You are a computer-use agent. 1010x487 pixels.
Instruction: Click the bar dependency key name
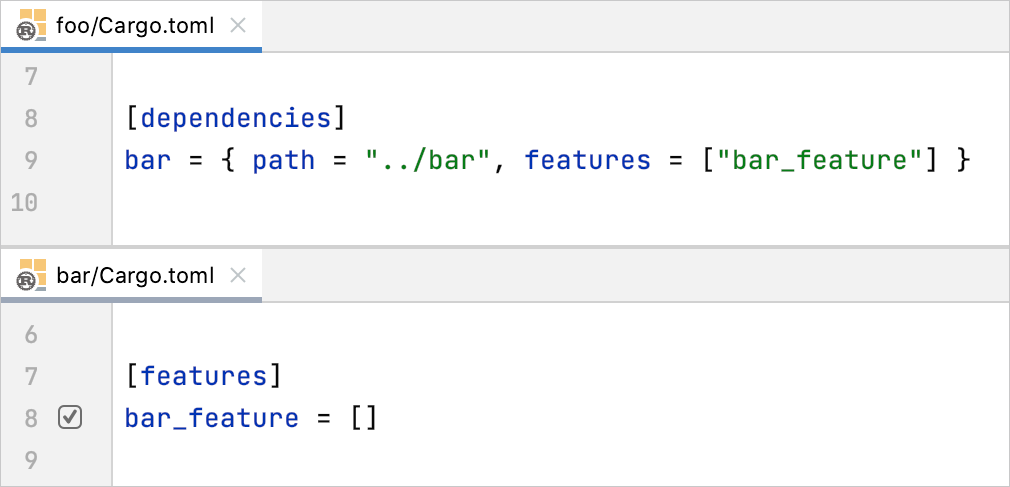[148, 160]
